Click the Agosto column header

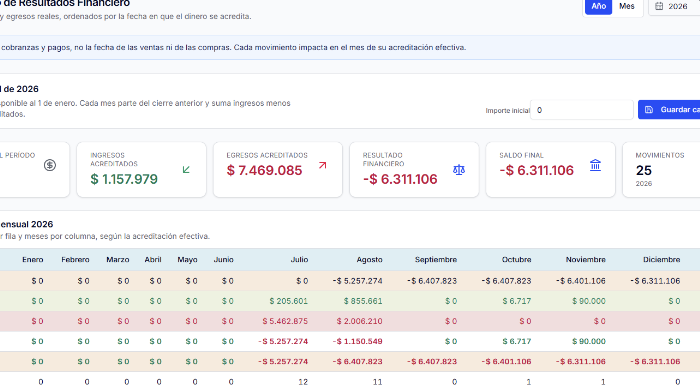369,259
